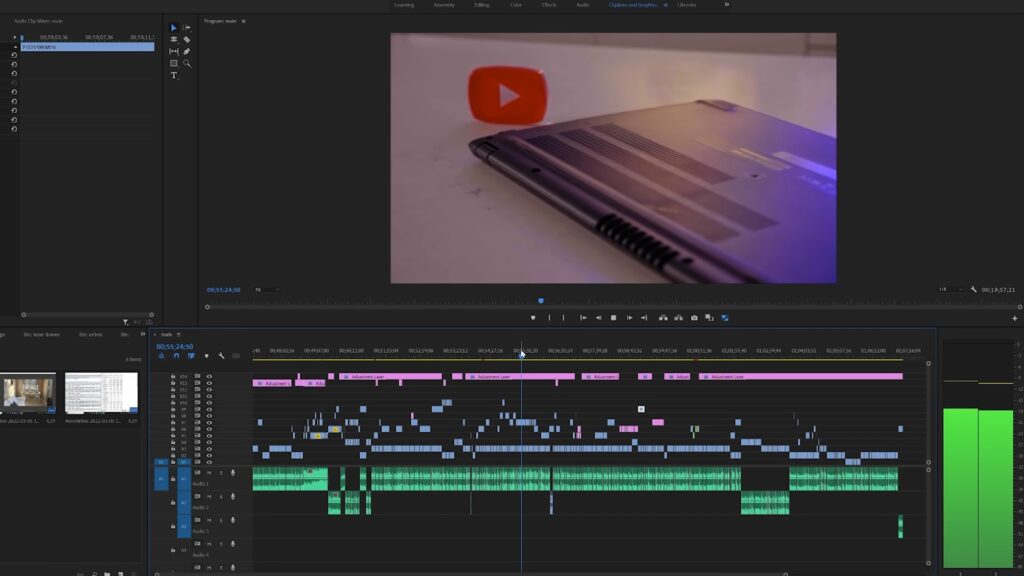Open playback resolution 1/8 dropdown

(950, 289)
